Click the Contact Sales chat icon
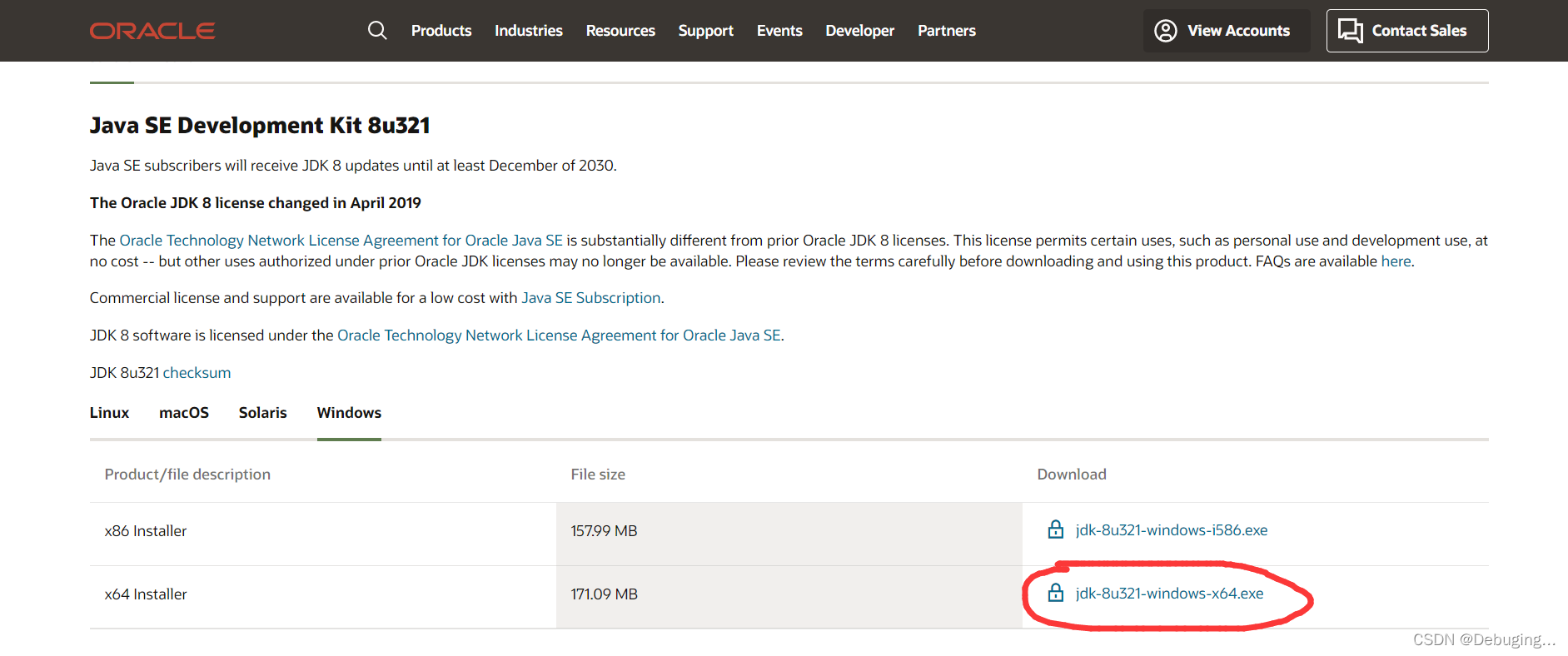1568x656 pixels. pyautogui.click(x=1350, y=31)
